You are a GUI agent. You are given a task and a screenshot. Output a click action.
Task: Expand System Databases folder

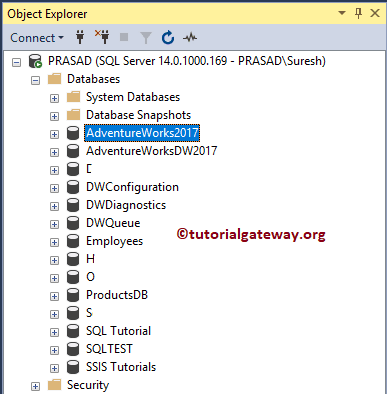tap(54, 98)
